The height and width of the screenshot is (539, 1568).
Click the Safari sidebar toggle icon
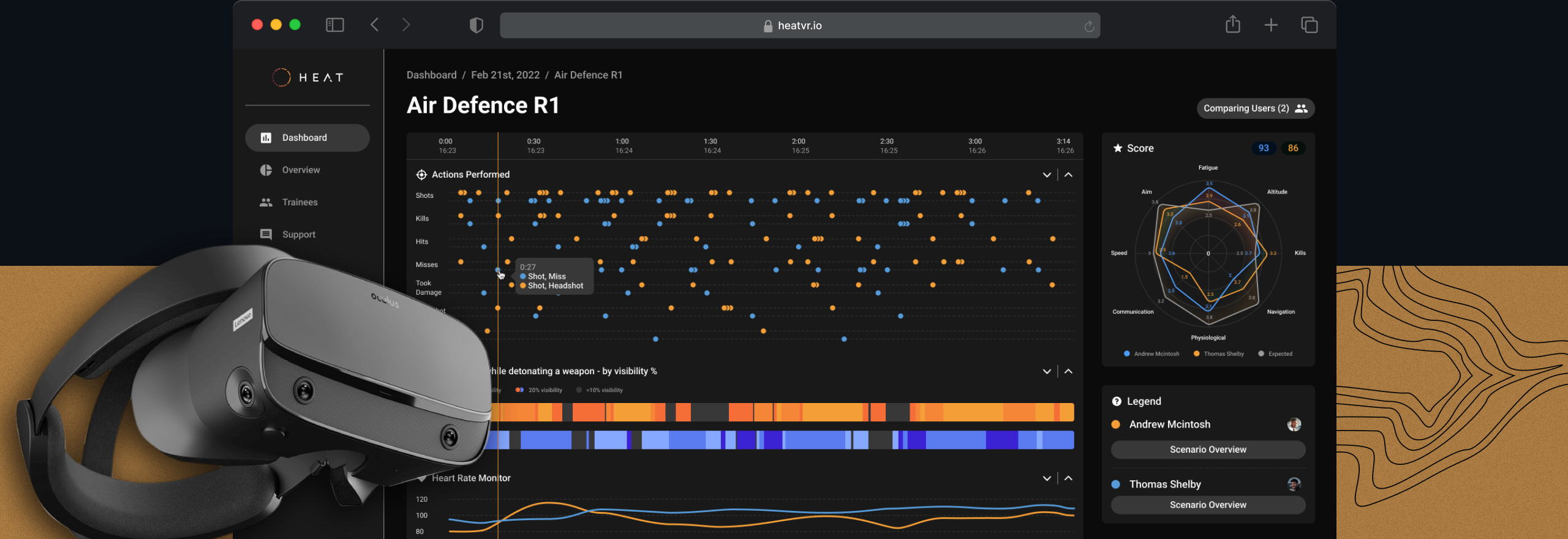click(x=334, y=25)
